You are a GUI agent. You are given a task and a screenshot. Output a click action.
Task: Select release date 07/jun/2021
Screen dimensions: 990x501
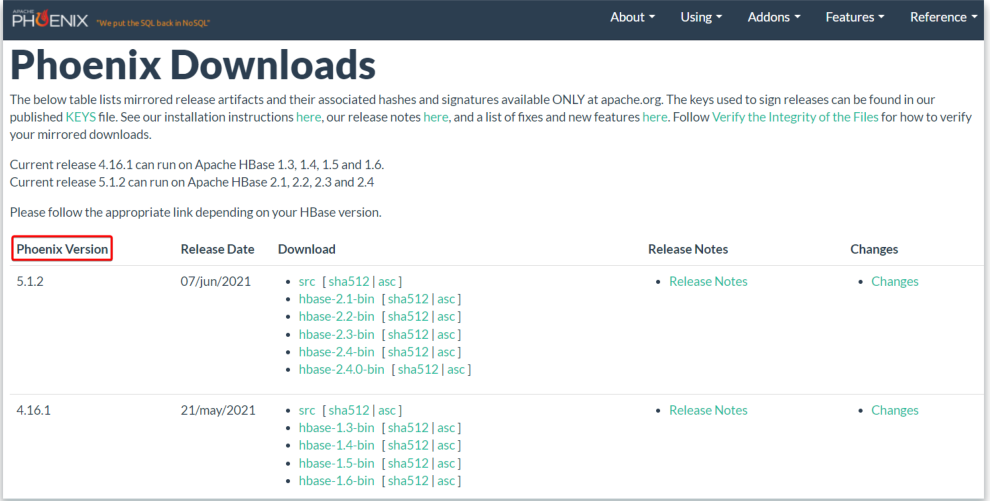(216, 281)
